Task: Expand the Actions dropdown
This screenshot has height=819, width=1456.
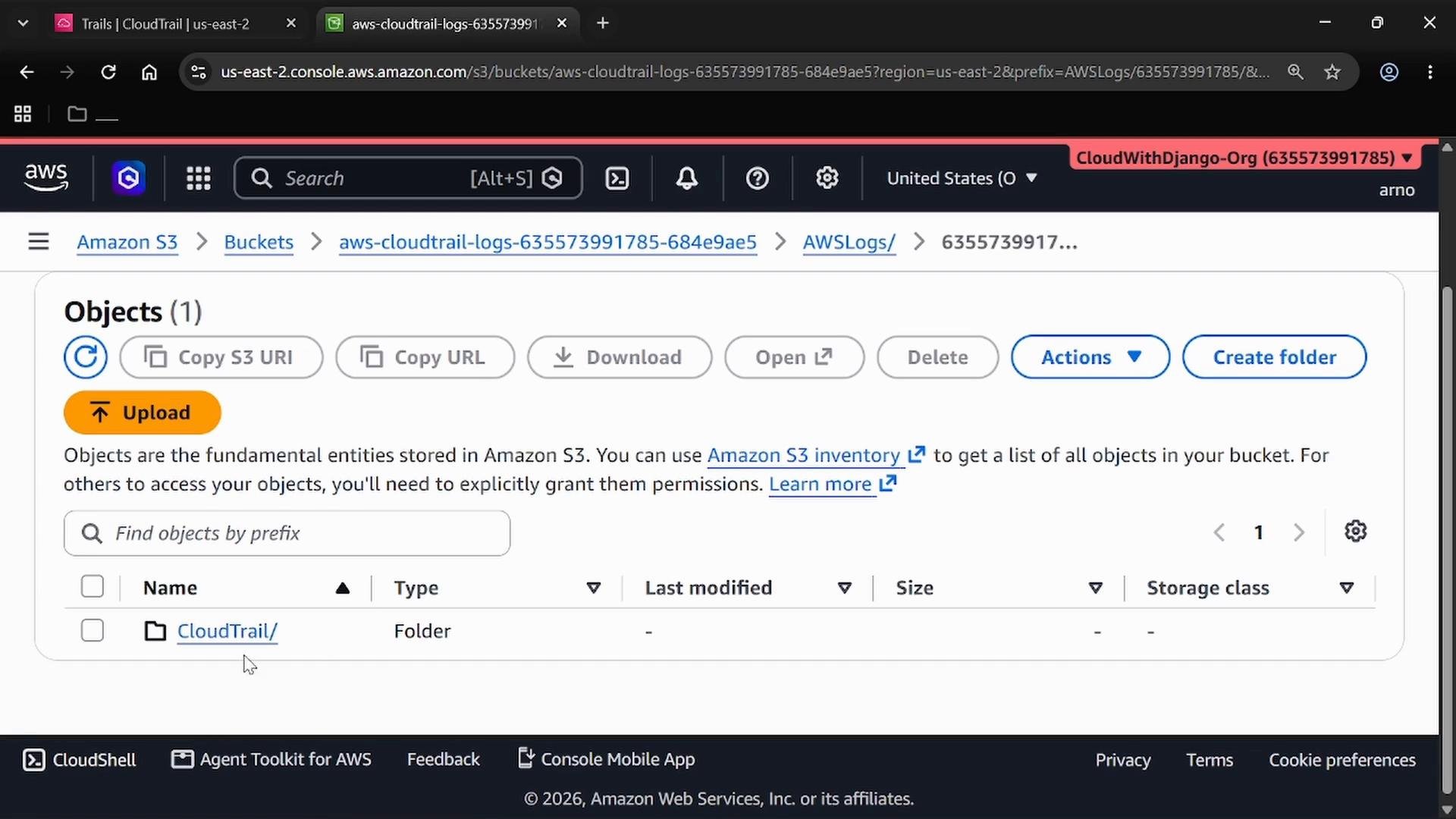Action: click(1090, 357)
